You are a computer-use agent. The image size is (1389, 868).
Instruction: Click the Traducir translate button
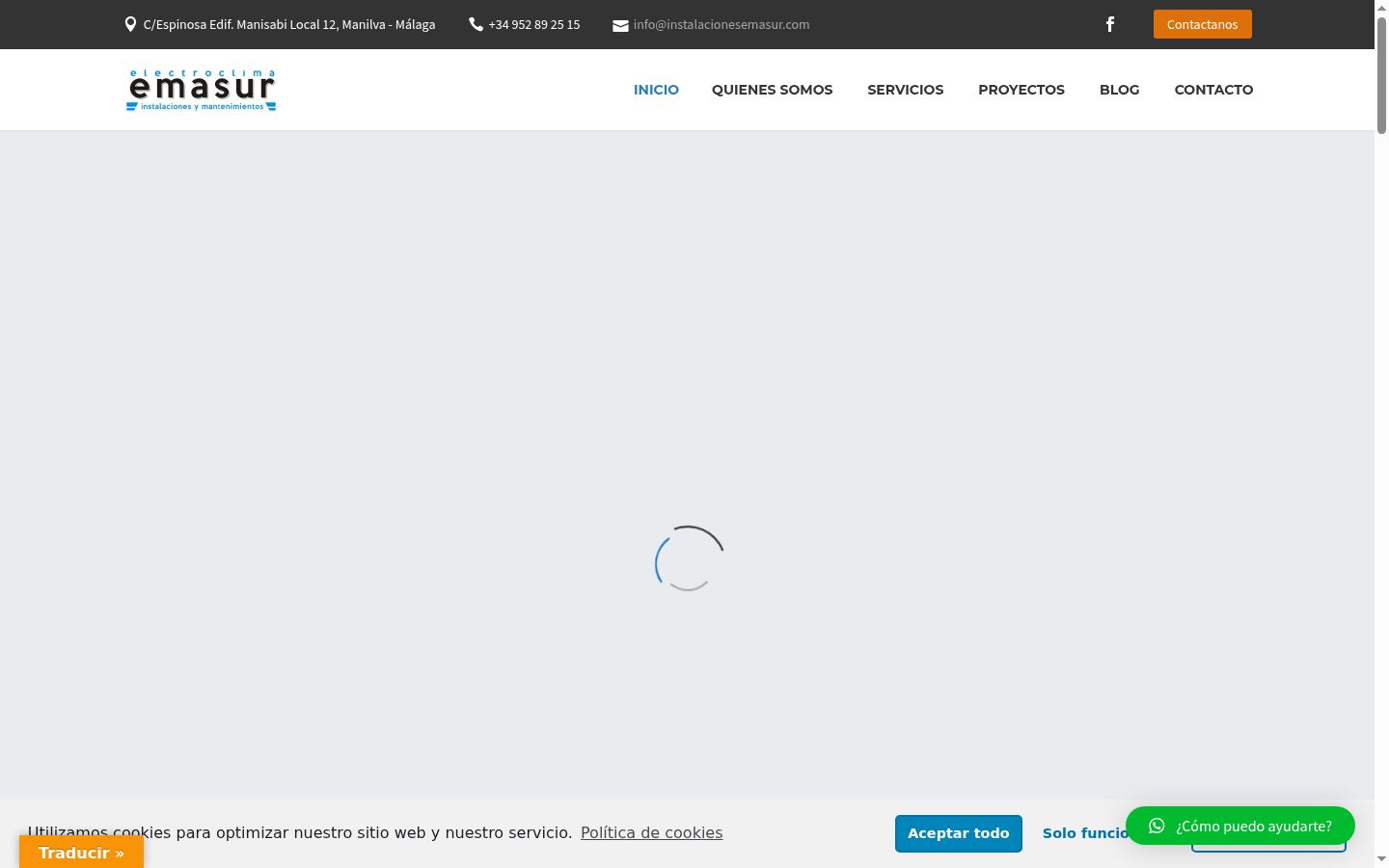tap(81, 853)
